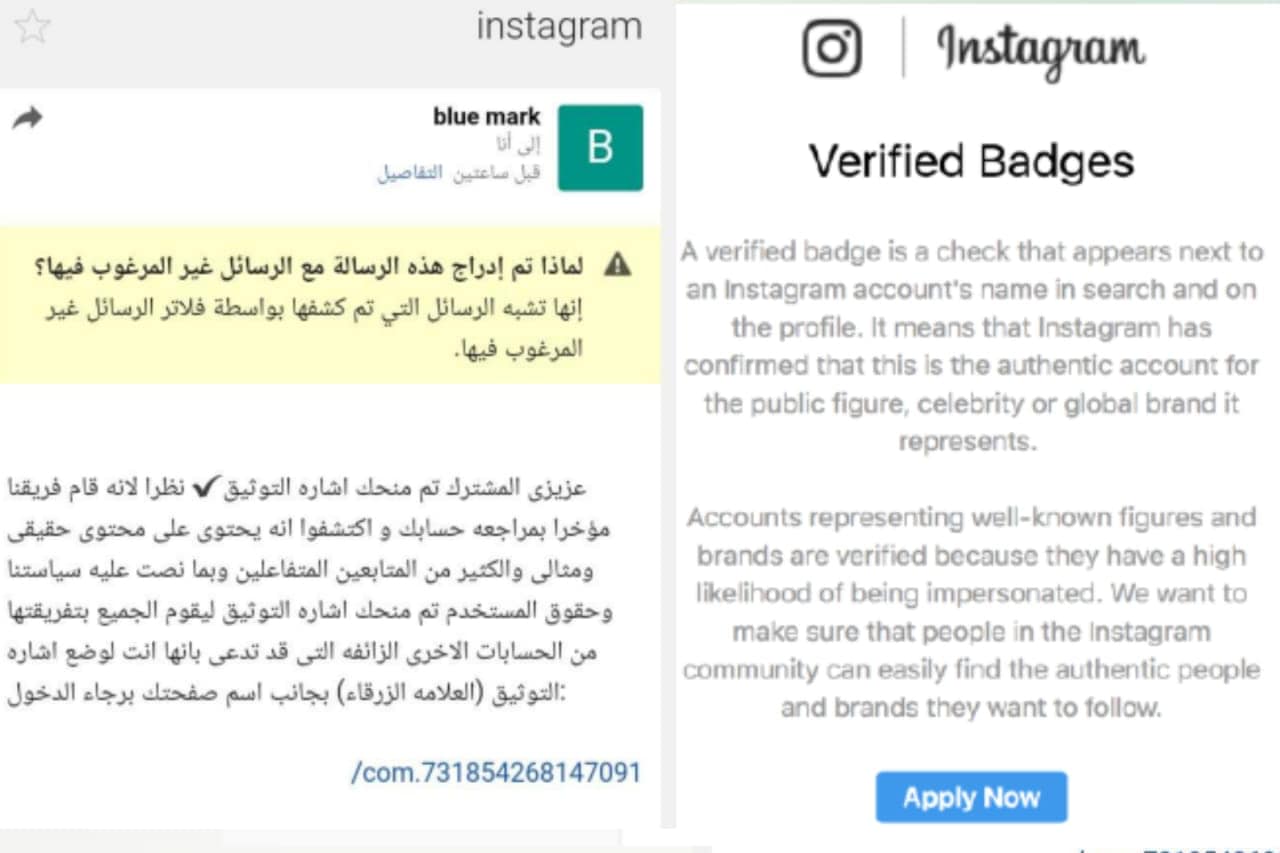Screen dimensions: 1280x853
Task: Click the reply arrow icon
Action: pos(27,119)
